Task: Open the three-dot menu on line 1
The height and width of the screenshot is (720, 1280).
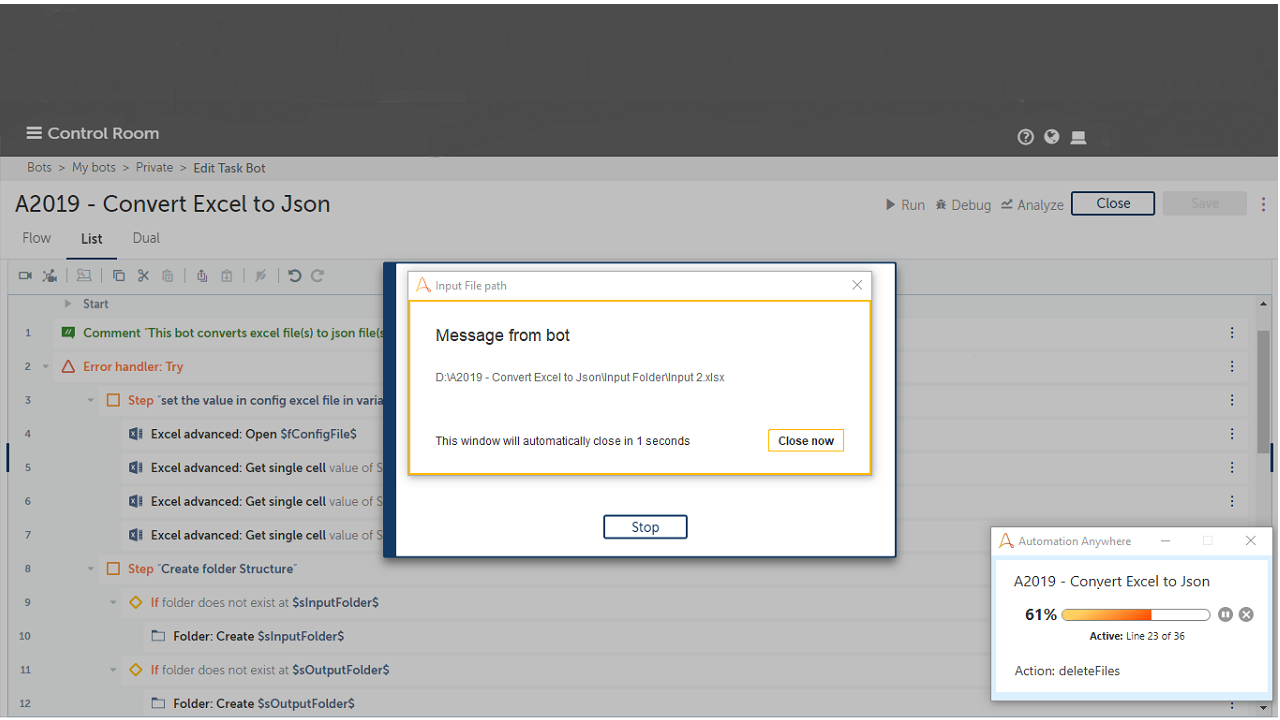Action: tap(1232, 333)
